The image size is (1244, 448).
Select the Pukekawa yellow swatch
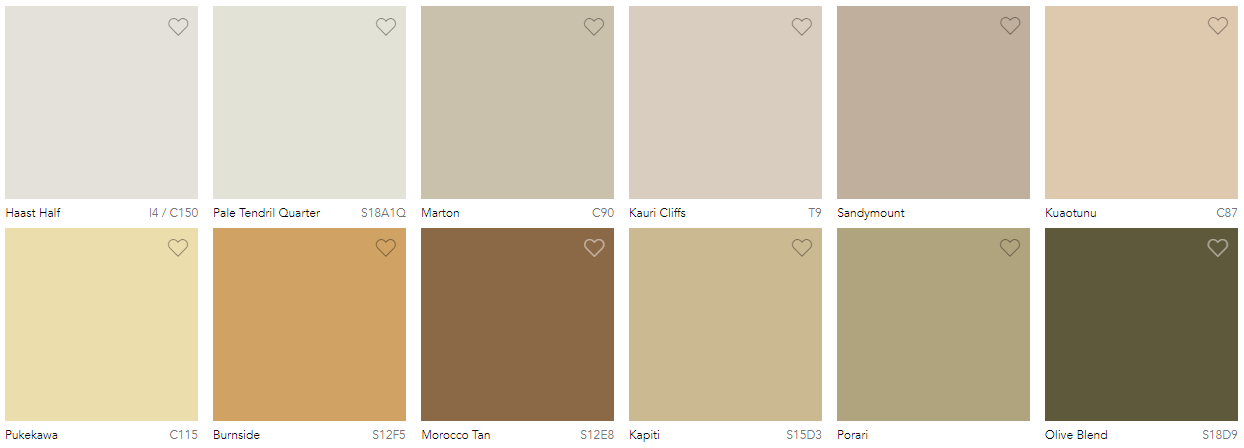(101, 324)
